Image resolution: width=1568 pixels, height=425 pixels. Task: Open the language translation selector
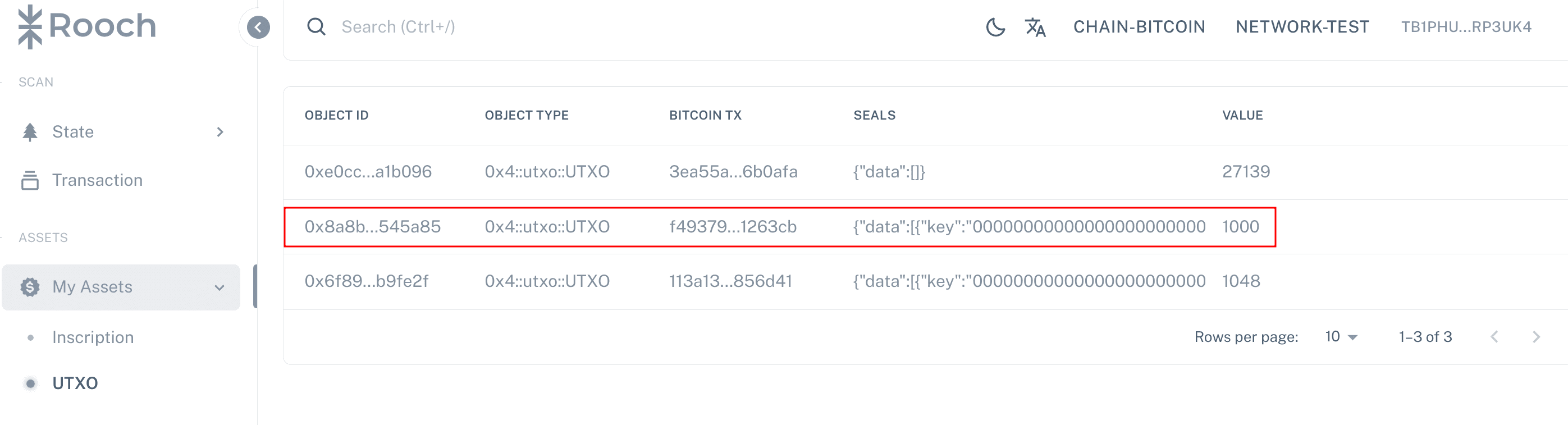click(x=1035, y=27)
